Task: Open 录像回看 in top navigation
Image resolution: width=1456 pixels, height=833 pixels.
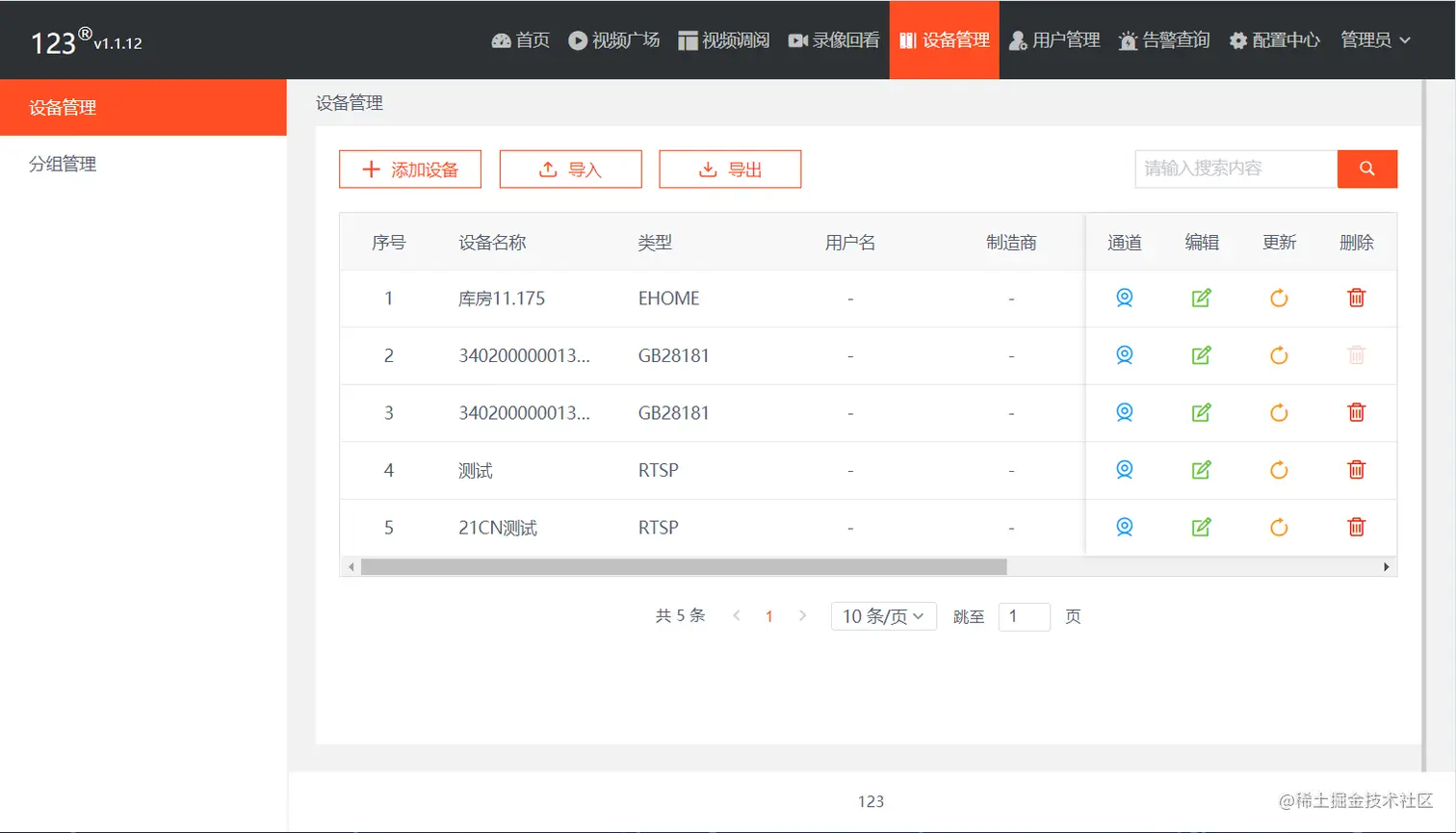Action: pos(834,39)
